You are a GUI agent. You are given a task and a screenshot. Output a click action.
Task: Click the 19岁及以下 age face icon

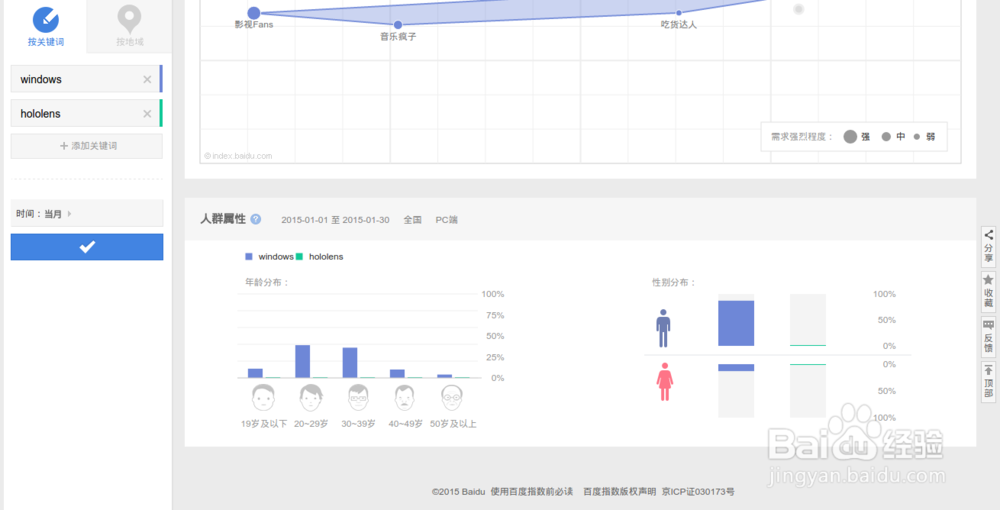263,398
